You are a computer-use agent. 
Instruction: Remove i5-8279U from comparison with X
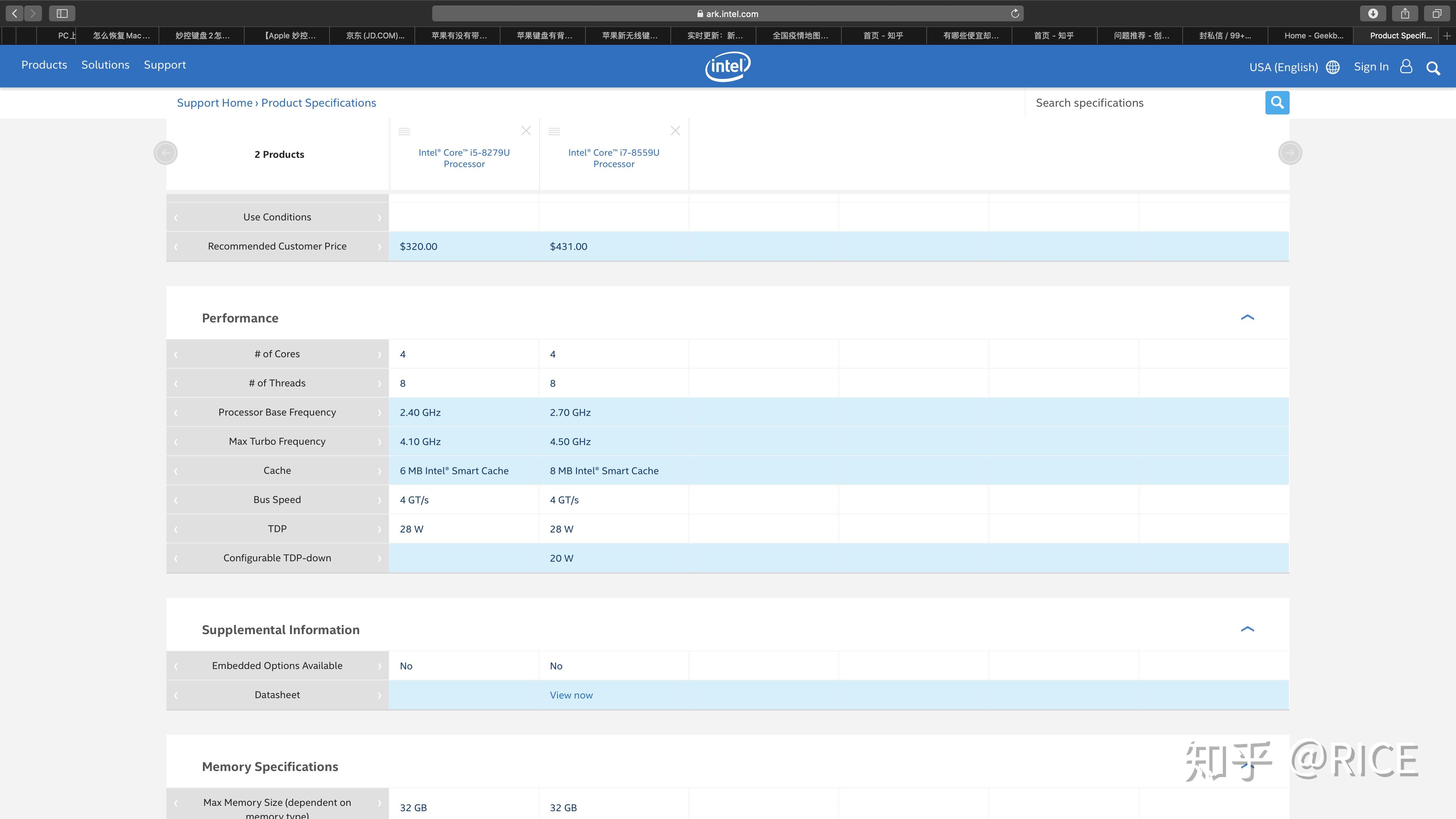tap(526, 130)
